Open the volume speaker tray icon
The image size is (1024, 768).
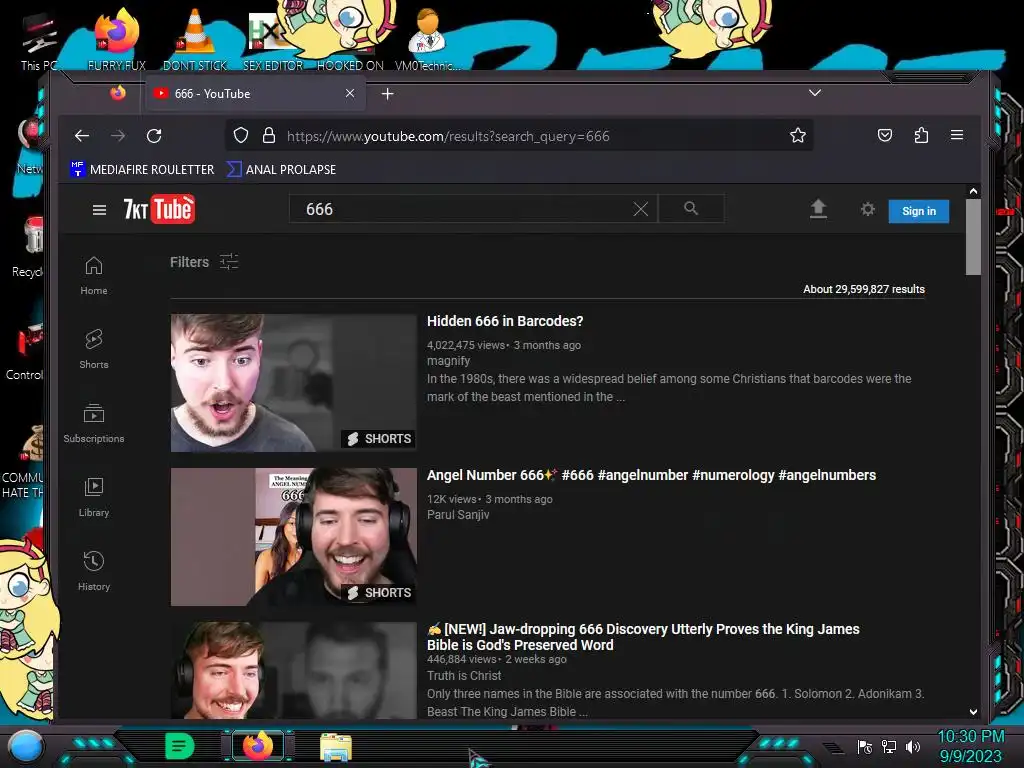click(913, 746)
